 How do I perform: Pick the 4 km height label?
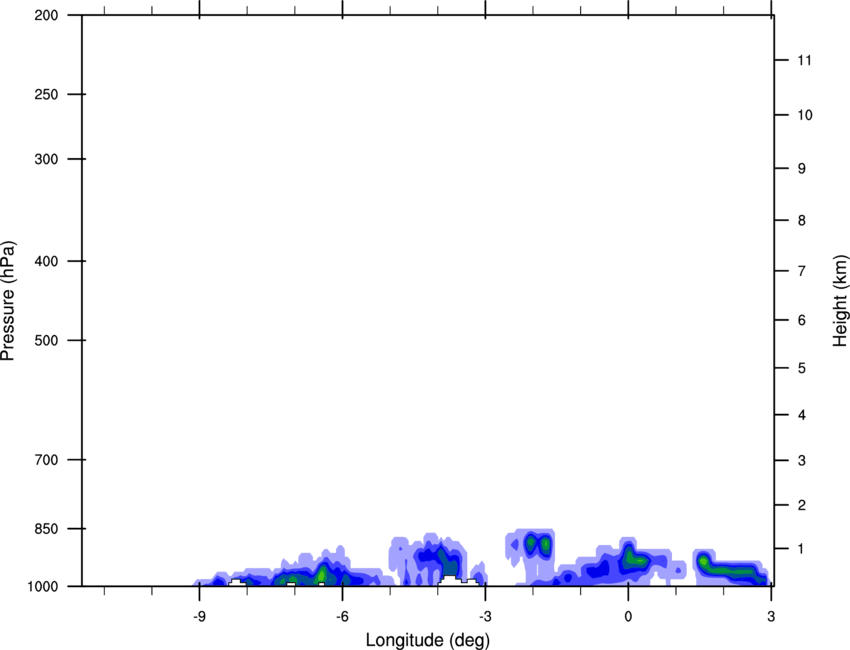click(x=802, y=415)
